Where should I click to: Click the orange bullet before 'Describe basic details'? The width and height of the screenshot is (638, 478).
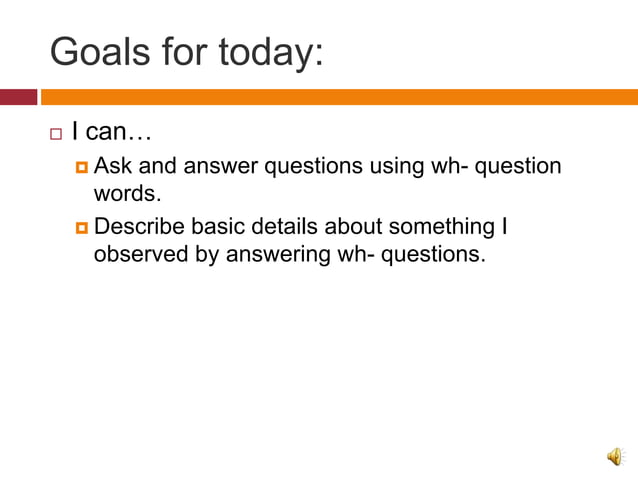point(82,228)
